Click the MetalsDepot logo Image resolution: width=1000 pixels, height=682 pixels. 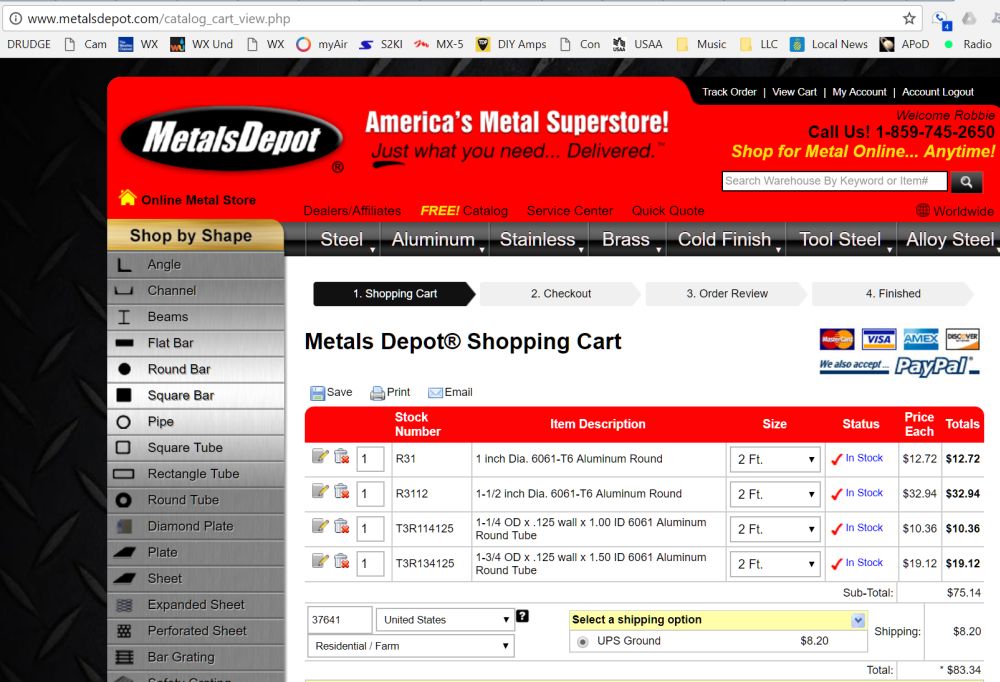(232, 140)
